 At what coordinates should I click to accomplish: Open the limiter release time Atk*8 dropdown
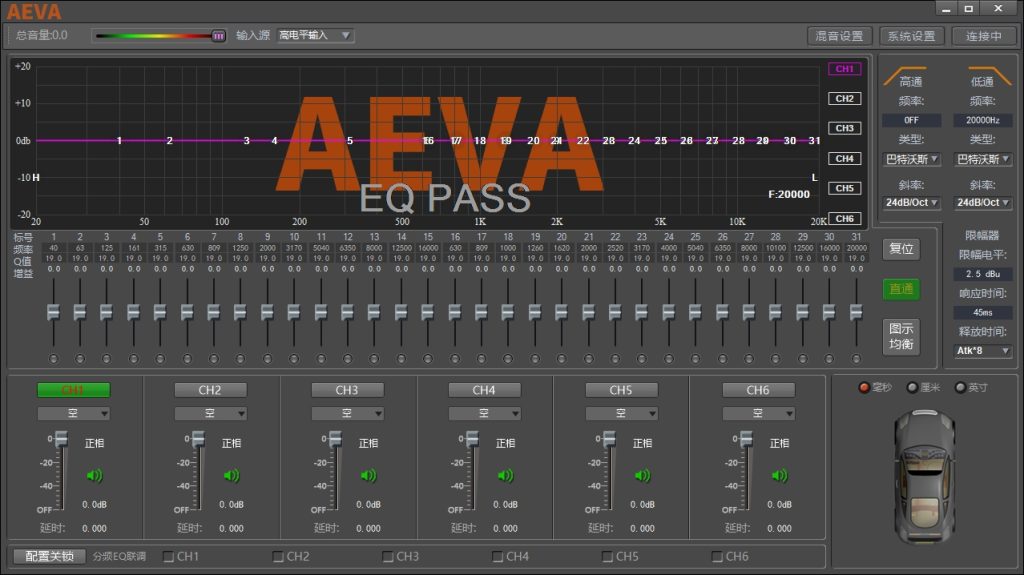[982, 351]
